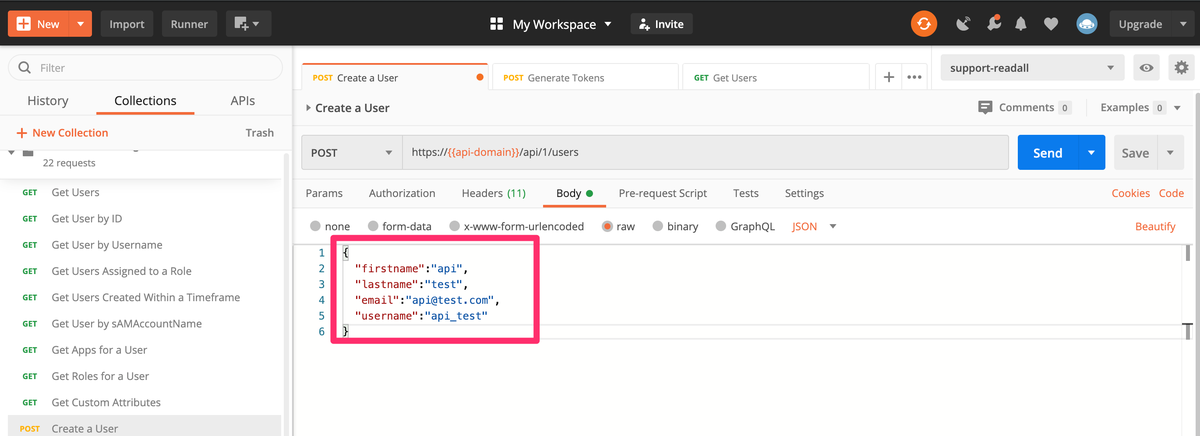
Task: Click the workspace grid icon
Action: pyautogui.click(x=497, y=24)
